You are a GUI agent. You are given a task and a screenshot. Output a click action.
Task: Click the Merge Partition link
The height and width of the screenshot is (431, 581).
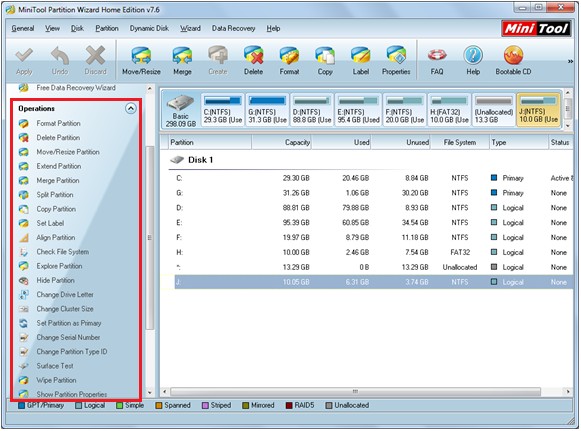(58, 180)
